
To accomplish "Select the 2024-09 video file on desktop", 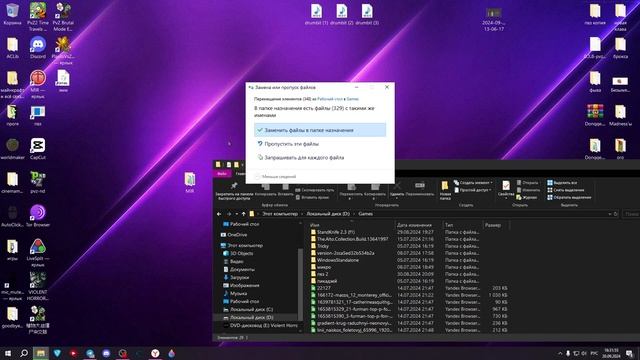I will click(x=493, y=20).
